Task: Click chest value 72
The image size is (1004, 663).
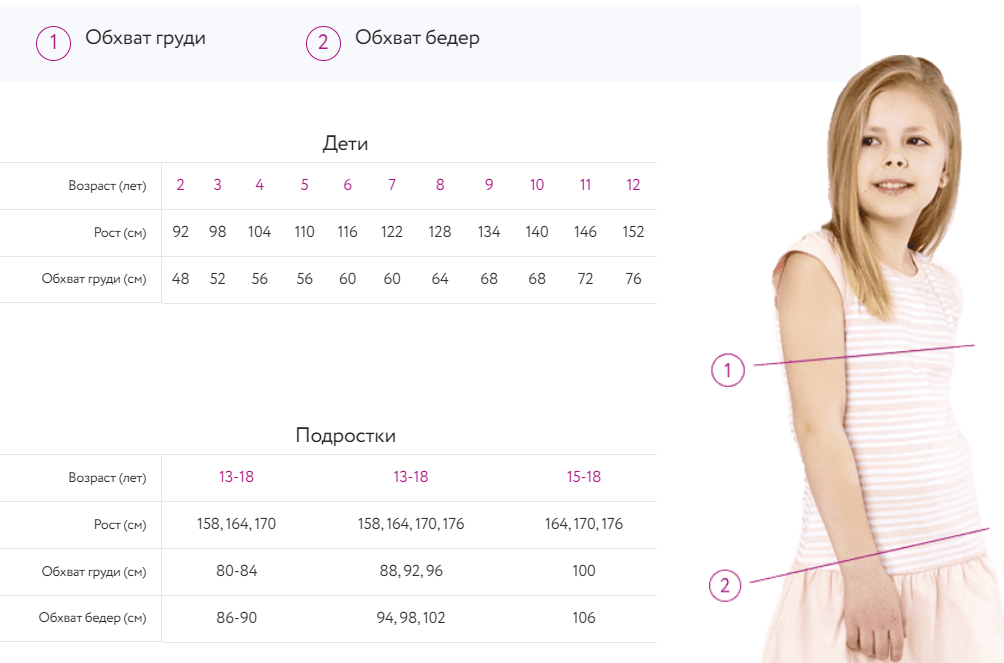Action: click(585, 279)
